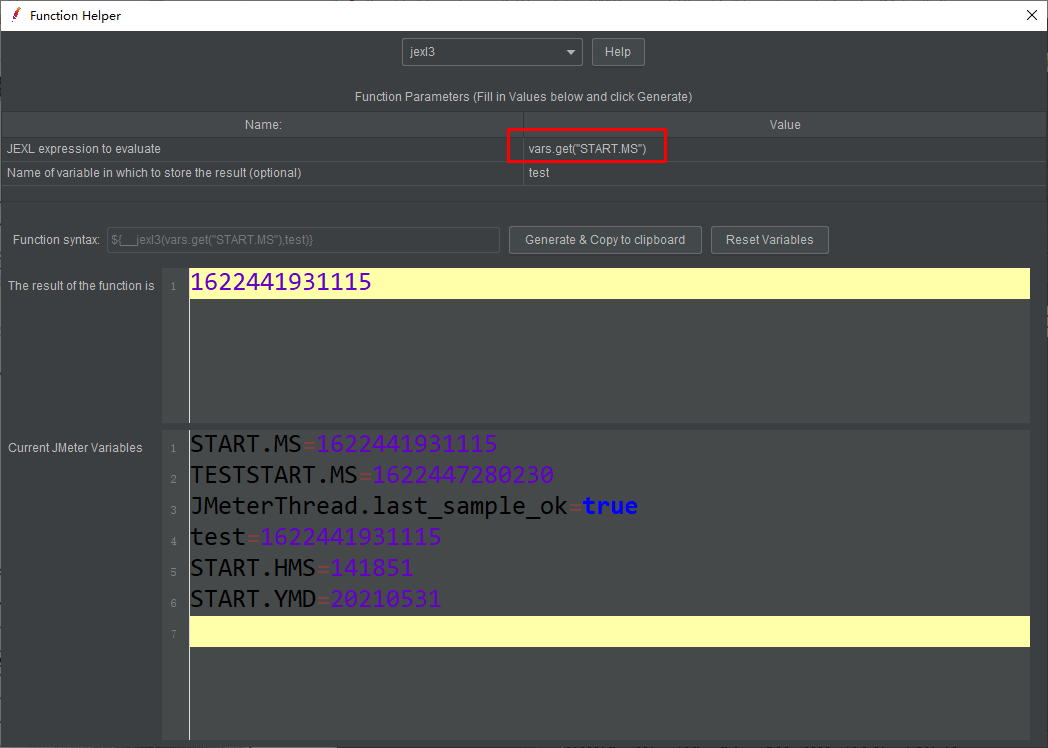The width and height of the screenshot is (1048, 748).
Task: Select the vars.get("START.MS") value cell
Action: [785, 149]
